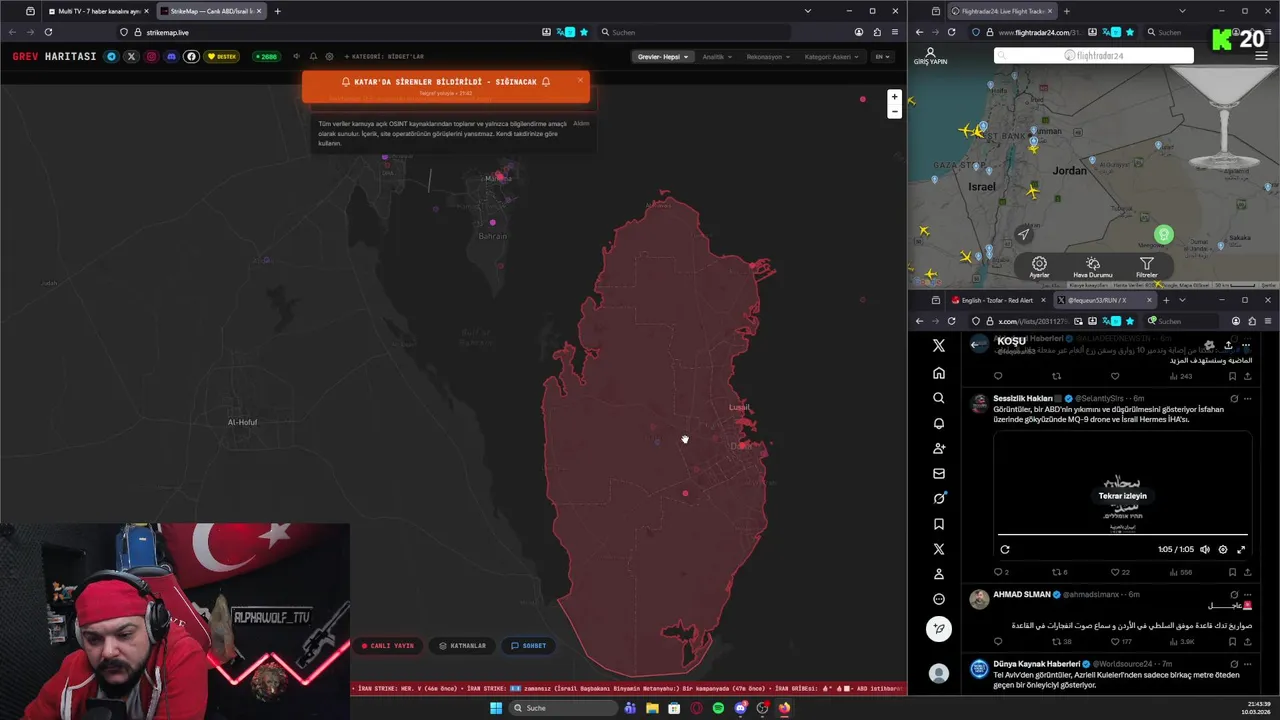Viewport: 1280px width, 720px height.
Task: Enter fullscreen on the tweet video
Action: [1241, 549]
